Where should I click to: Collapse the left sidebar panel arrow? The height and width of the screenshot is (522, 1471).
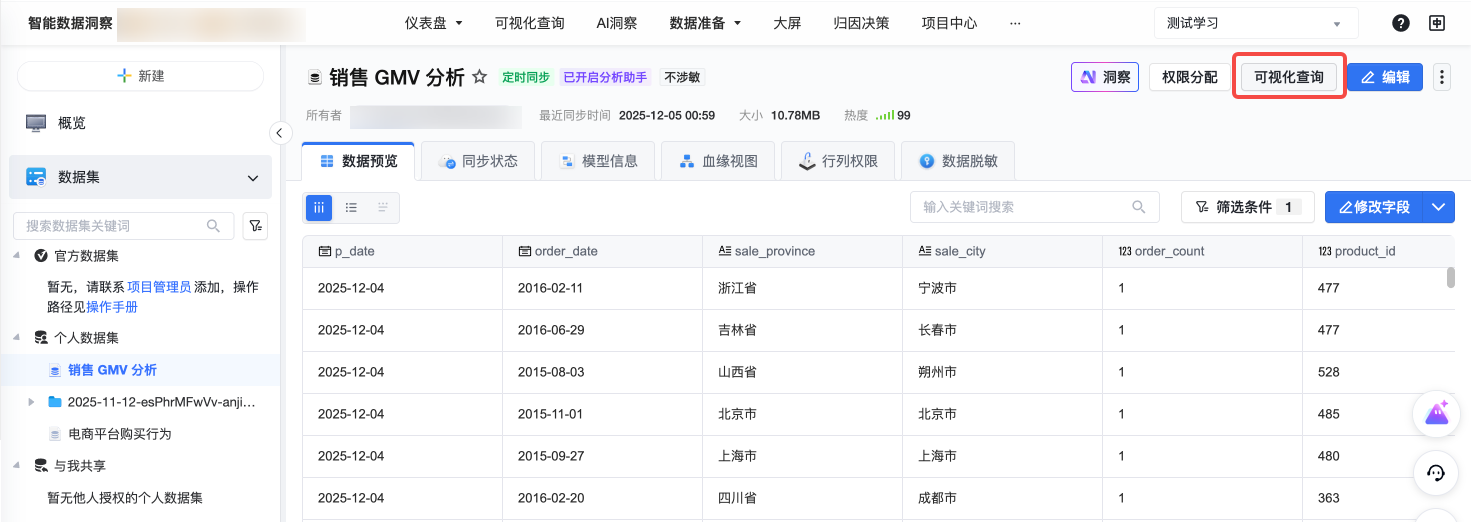[x=281, y=133]
